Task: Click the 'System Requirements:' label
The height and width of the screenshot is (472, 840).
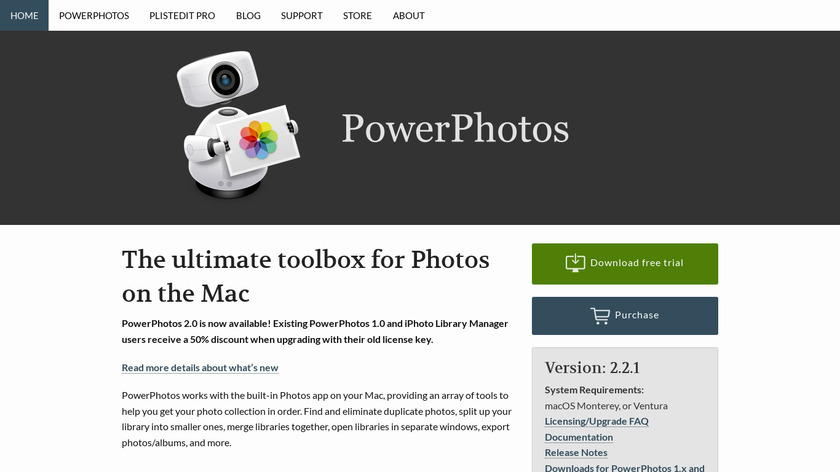Action: (x=594, y=390)
